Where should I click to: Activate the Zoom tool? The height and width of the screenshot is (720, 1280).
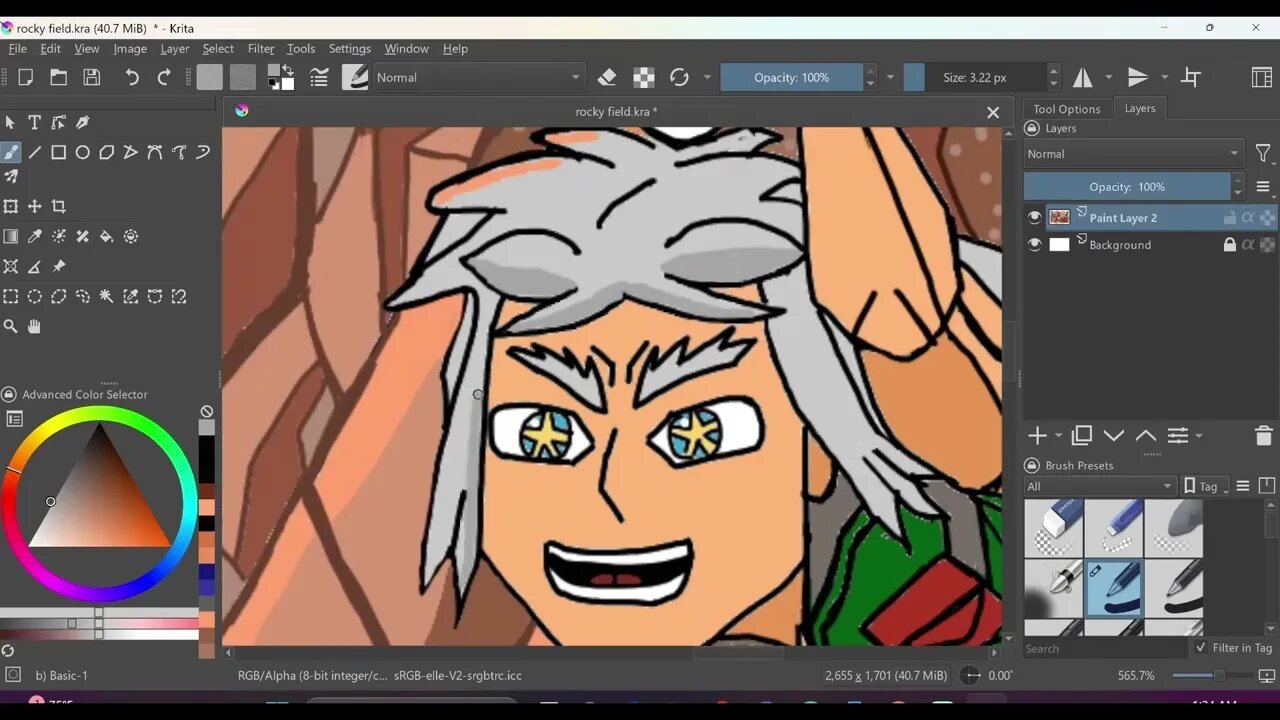coord(11,326)
